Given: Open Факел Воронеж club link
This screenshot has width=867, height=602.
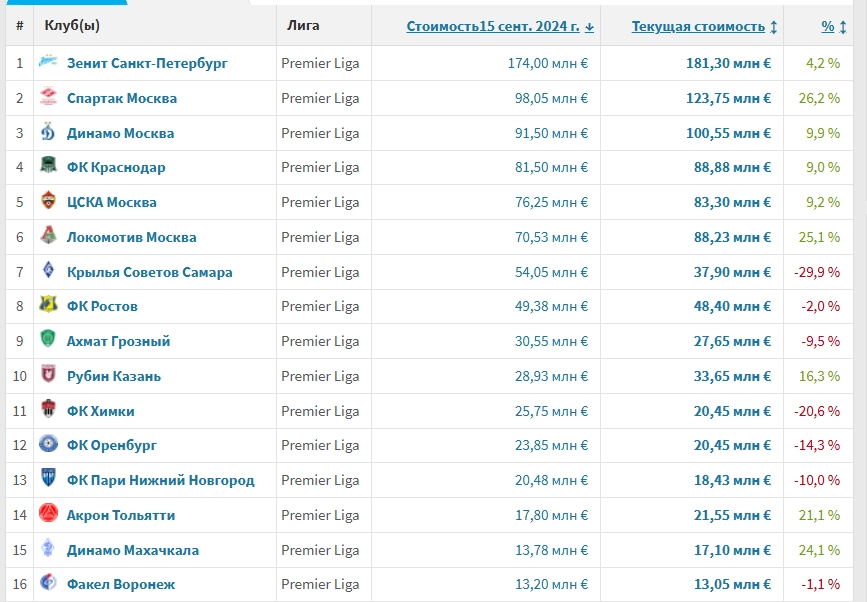Looking at the screenshot, I should pos(121,584).
